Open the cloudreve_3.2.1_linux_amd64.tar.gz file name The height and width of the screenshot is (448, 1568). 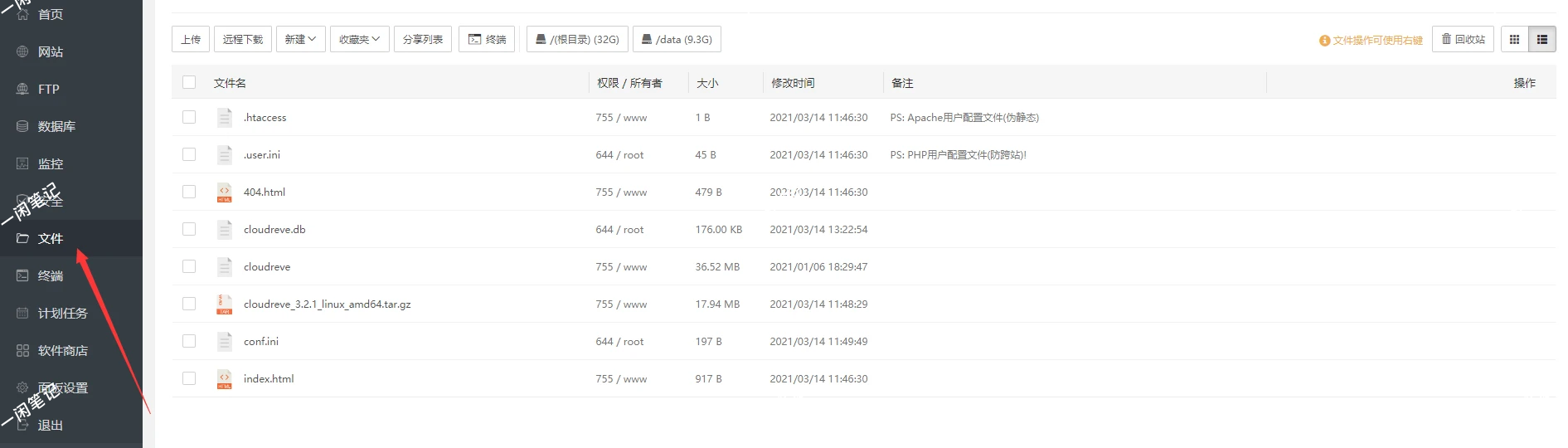coord(327,304)
